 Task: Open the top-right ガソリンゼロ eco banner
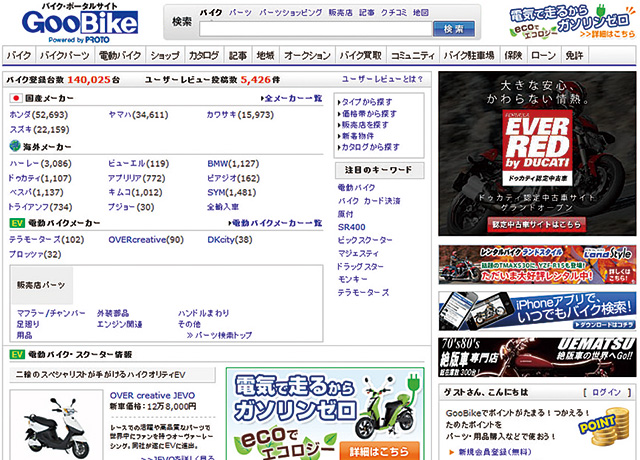[572, 21]
